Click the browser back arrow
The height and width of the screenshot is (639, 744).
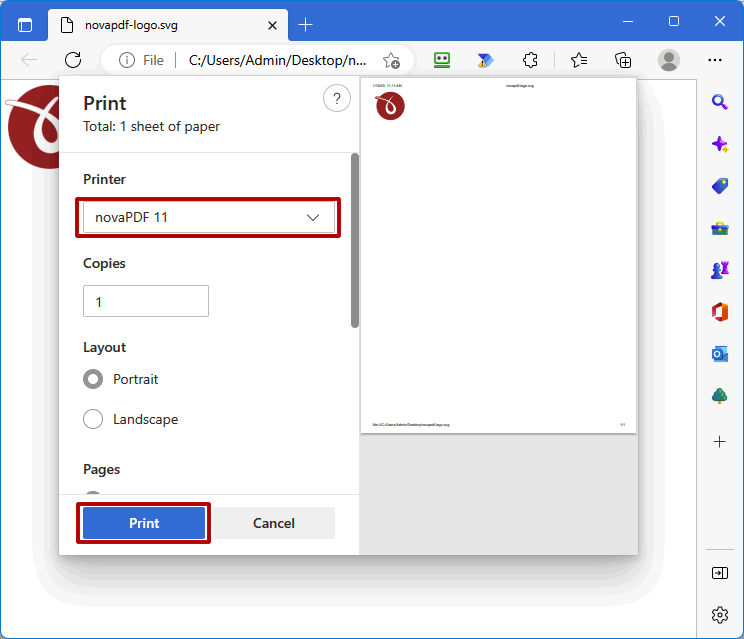pos(29,60)
